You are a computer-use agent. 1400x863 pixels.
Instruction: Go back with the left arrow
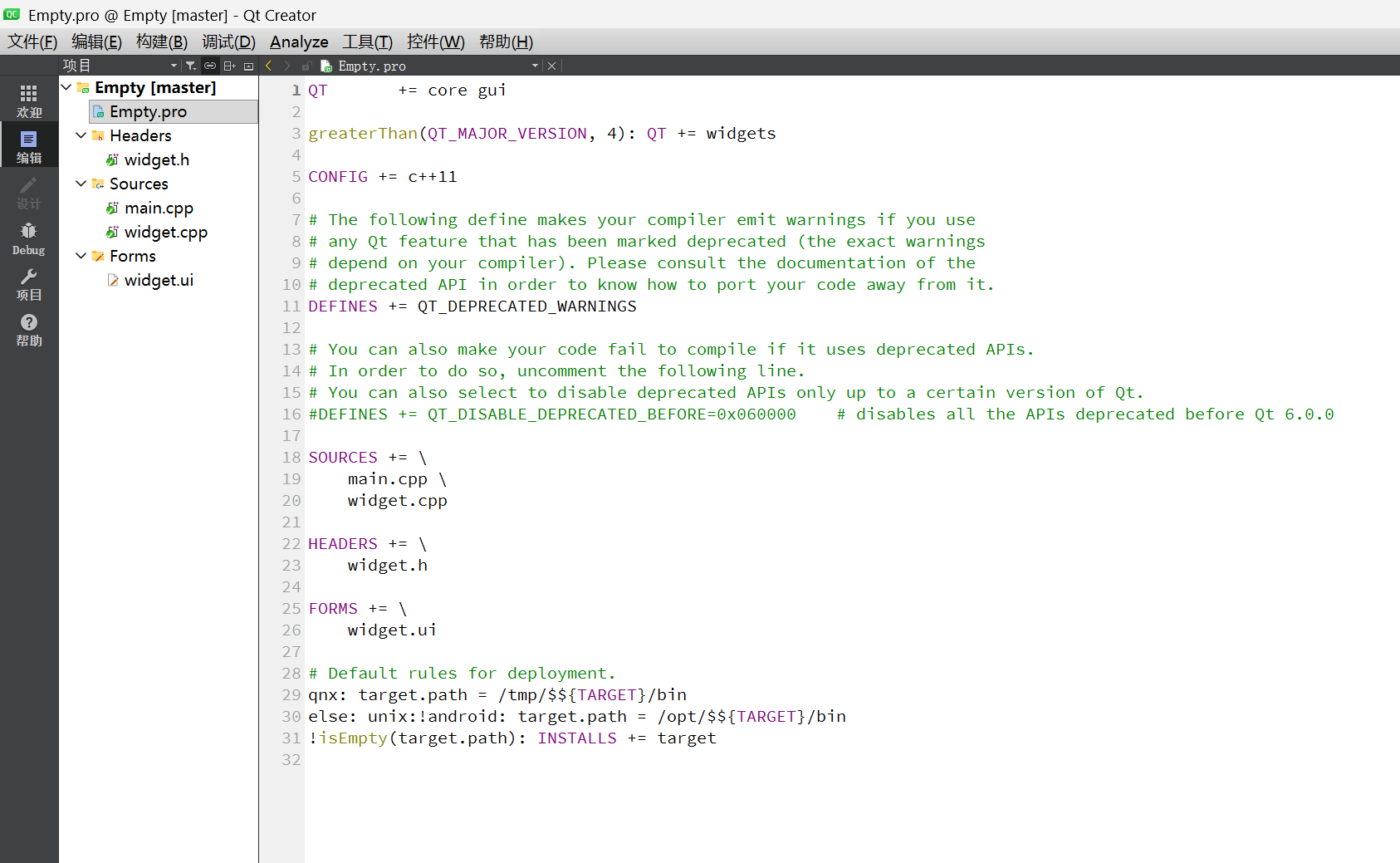[x=268, y=66]
